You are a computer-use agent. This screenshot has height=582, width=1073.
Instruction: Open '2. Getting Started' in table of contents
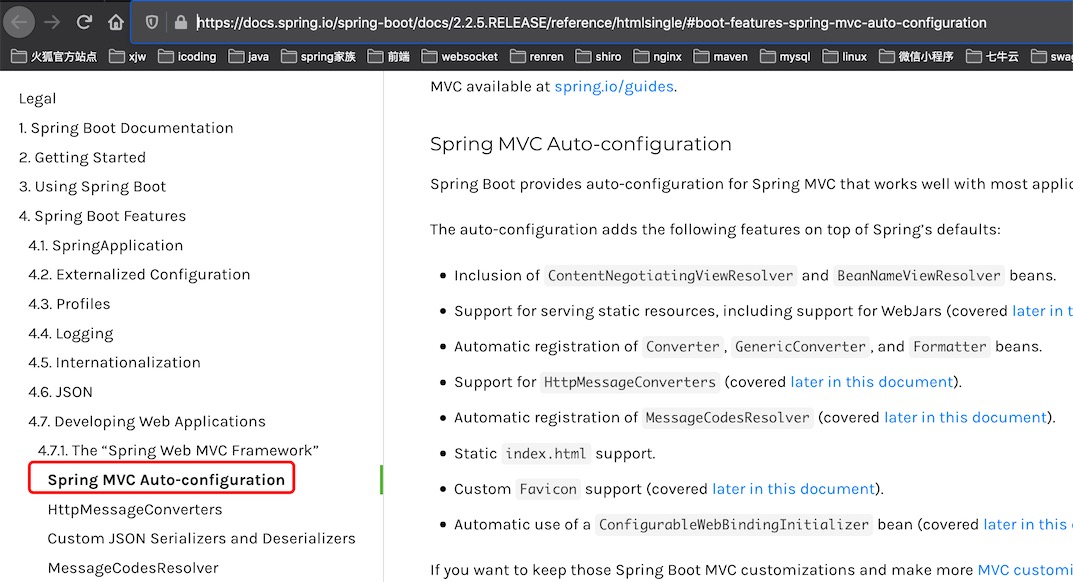coord(82,158)
